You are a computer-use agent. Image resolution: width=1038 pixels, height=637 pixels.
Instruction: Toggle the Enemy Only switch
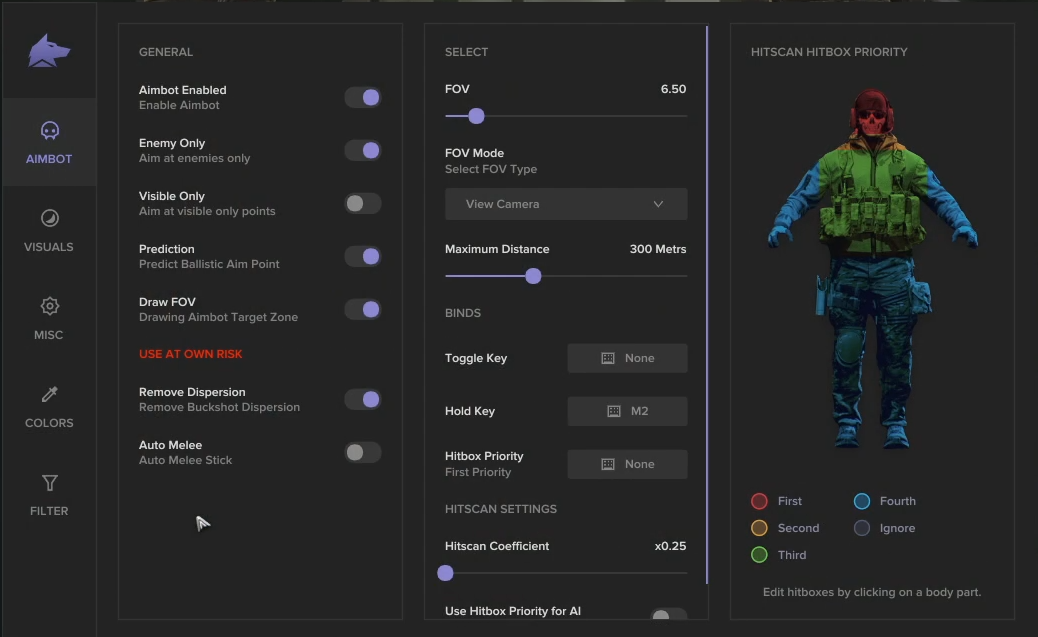363,150
